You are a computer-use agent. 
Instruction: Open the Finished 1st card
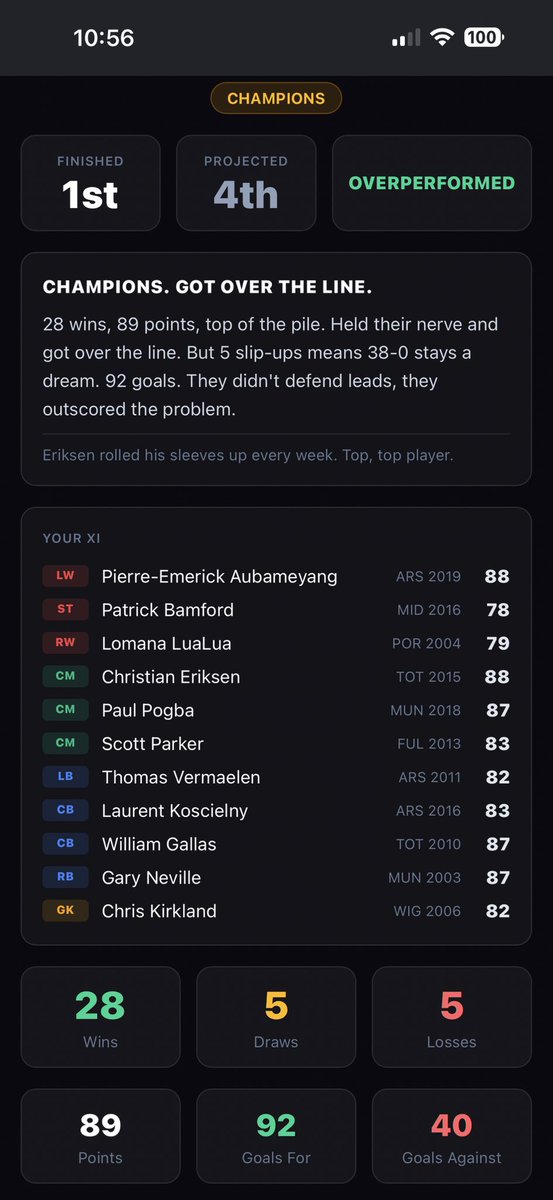pos(91,183)
